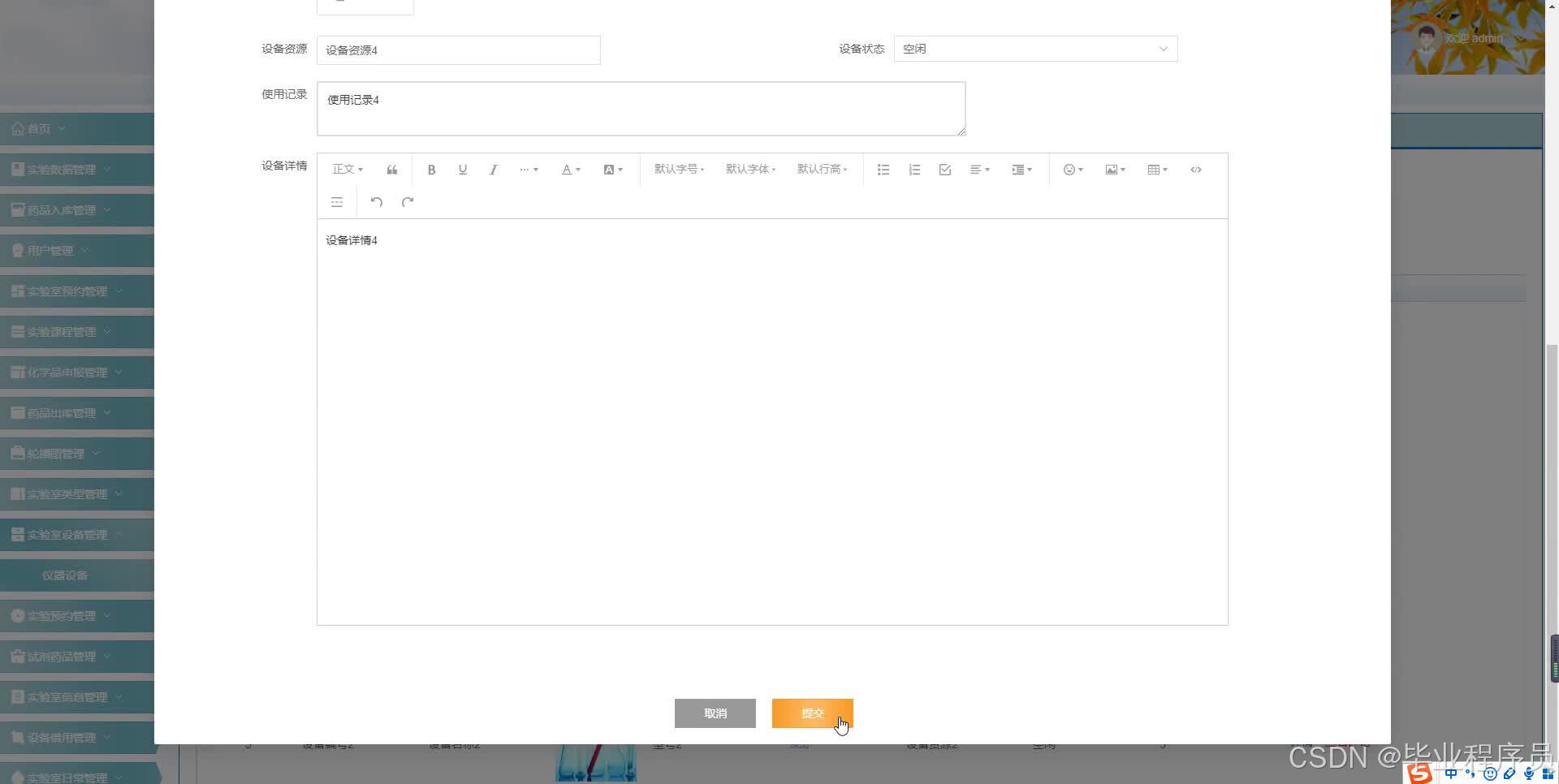Expand 试剂药品管理 sidebar menu

click(x=77, y=657)
